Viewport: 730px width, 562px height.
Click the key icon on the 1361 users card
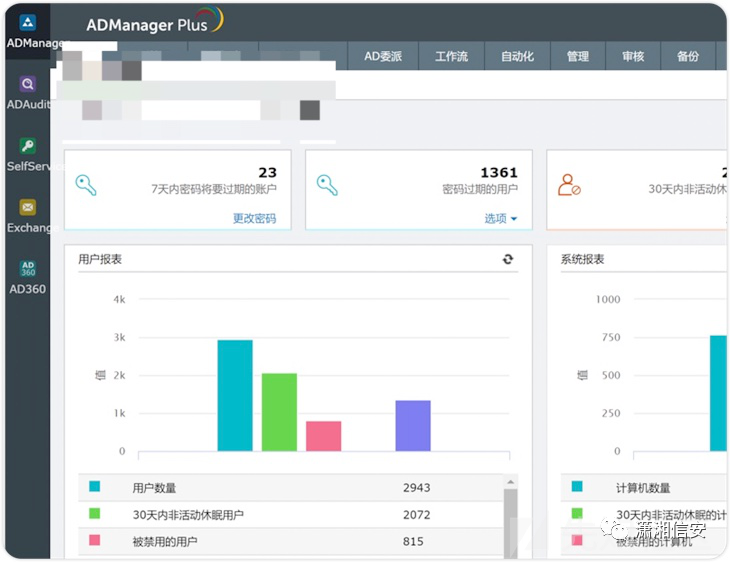tap(327, 185)
